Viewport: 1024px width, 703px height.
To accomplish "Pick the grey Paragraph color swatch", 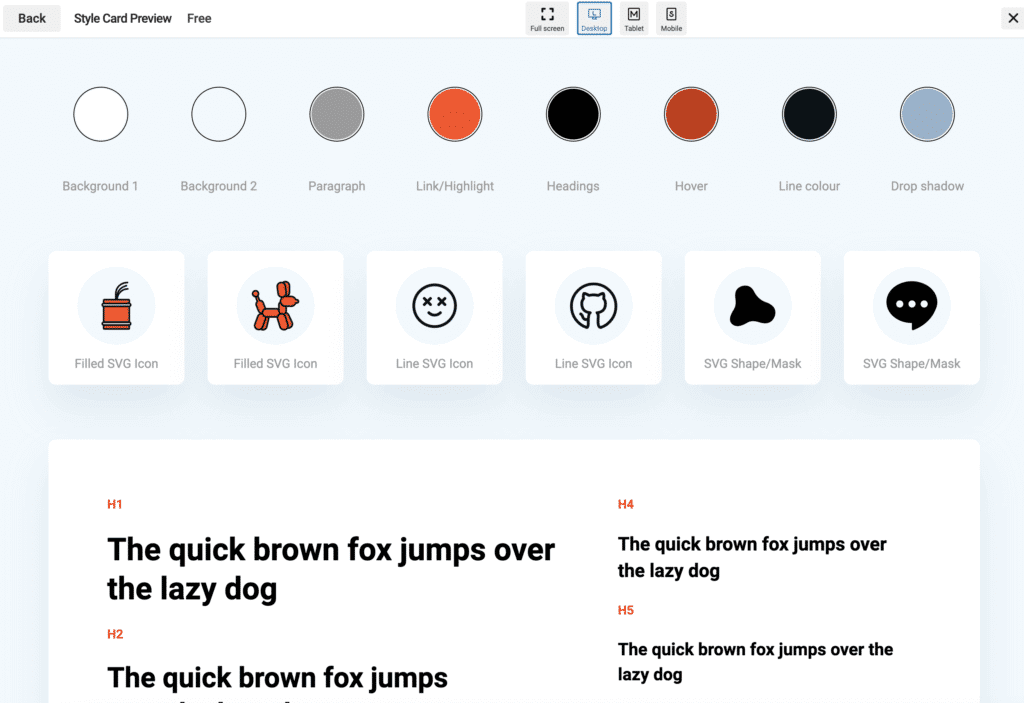I will (x=336, y=114).
